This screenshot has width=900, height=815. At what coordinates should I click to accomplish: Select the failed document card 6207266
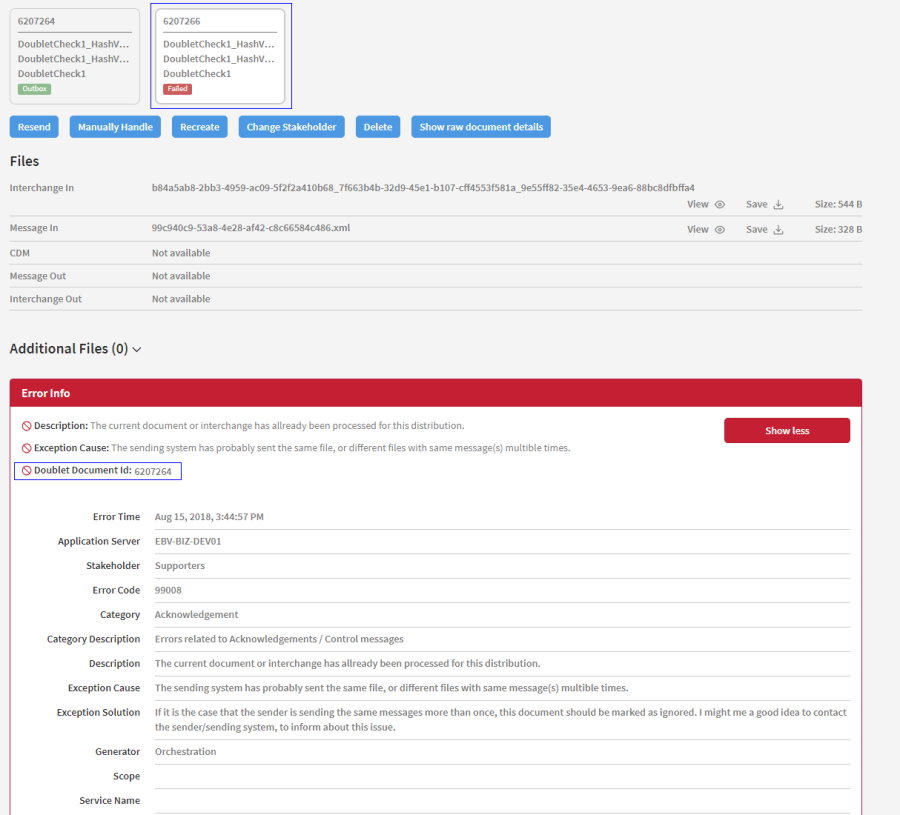(220, 55)
